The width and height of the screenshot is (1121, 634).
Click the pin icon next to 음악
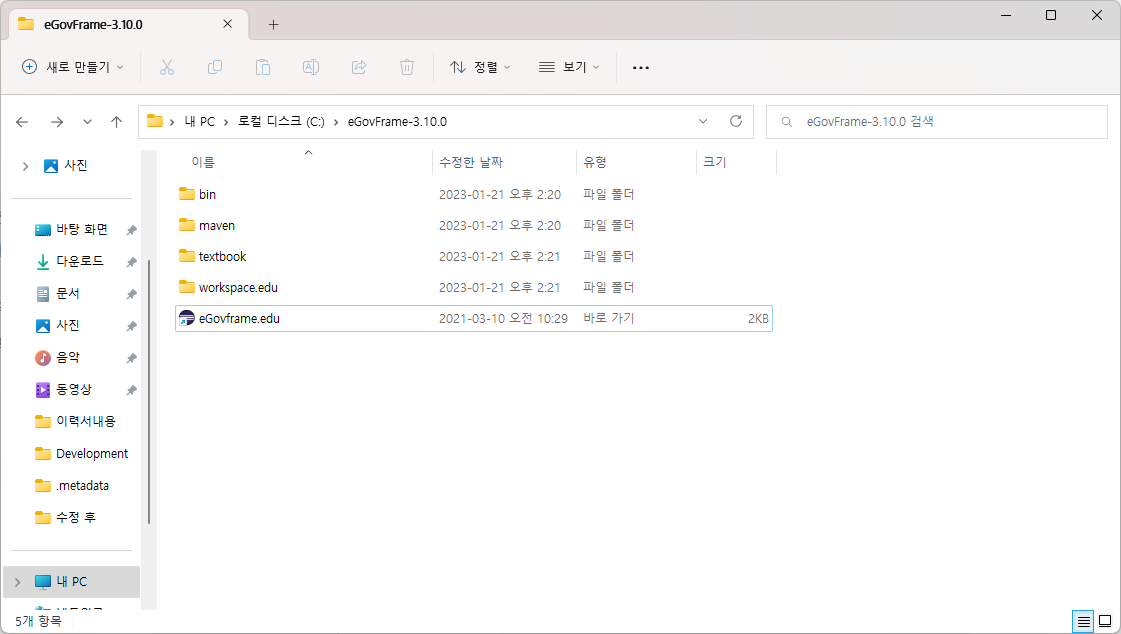pos(132,358)
